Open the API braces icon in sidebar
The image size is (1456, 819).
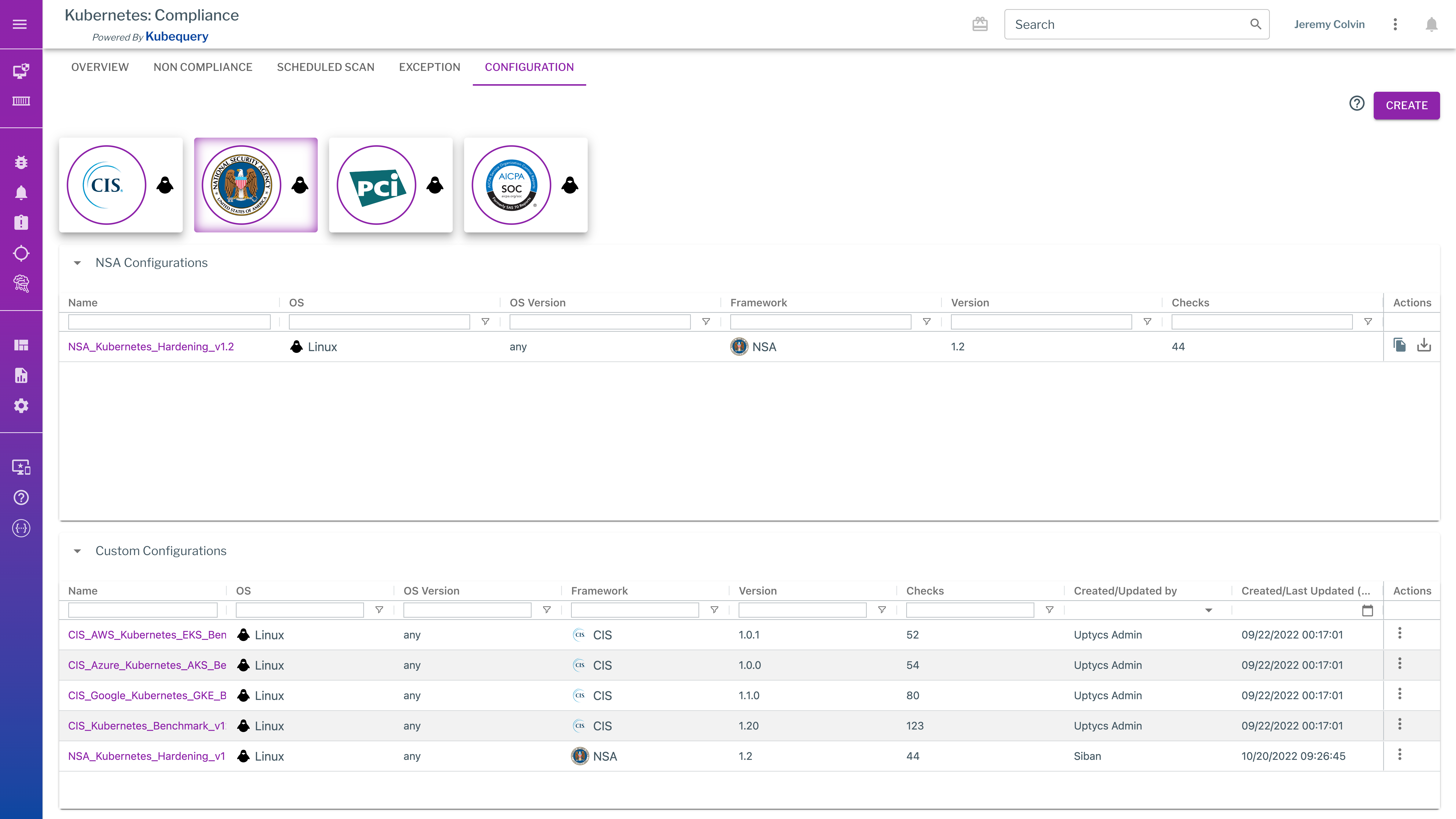(21, 528)
